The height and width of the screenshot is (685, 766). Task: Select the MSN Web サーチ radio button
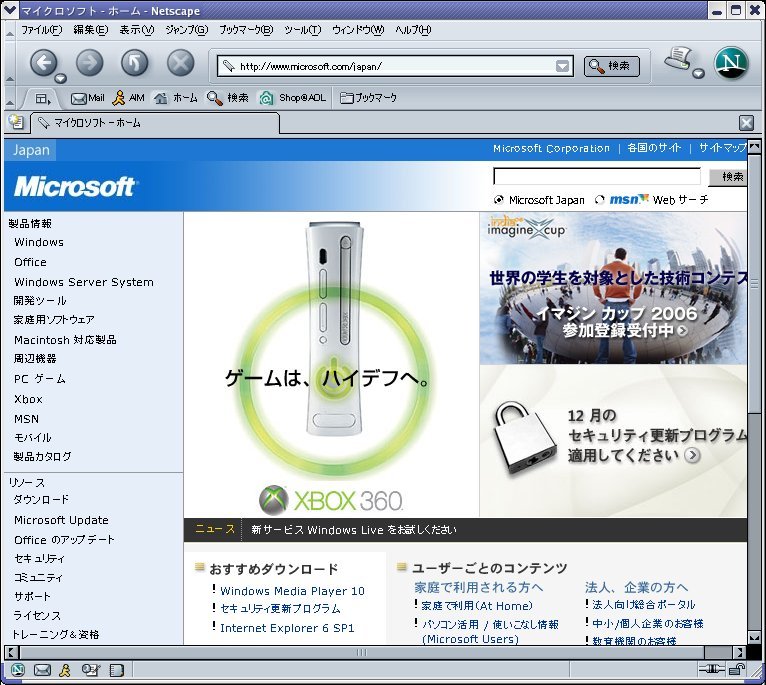(x=599, y=199)
